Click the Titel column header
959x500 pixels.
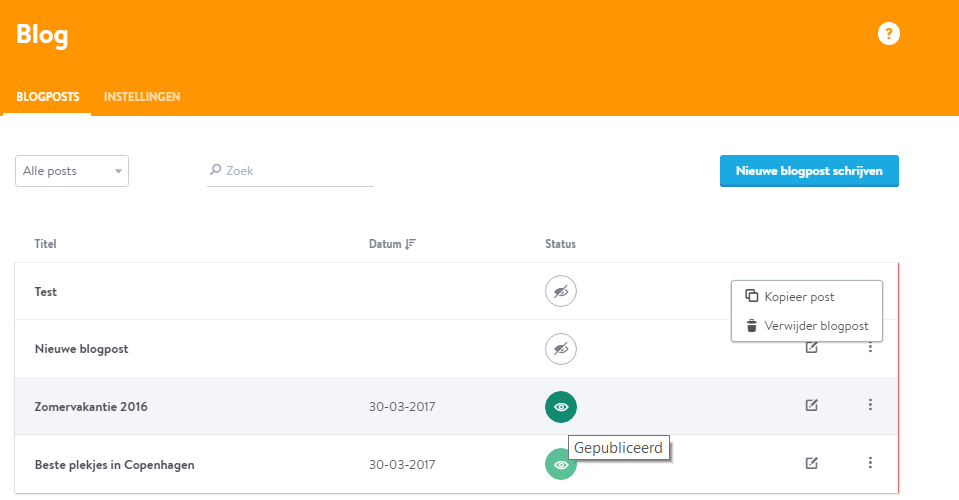tap(45, 244)
